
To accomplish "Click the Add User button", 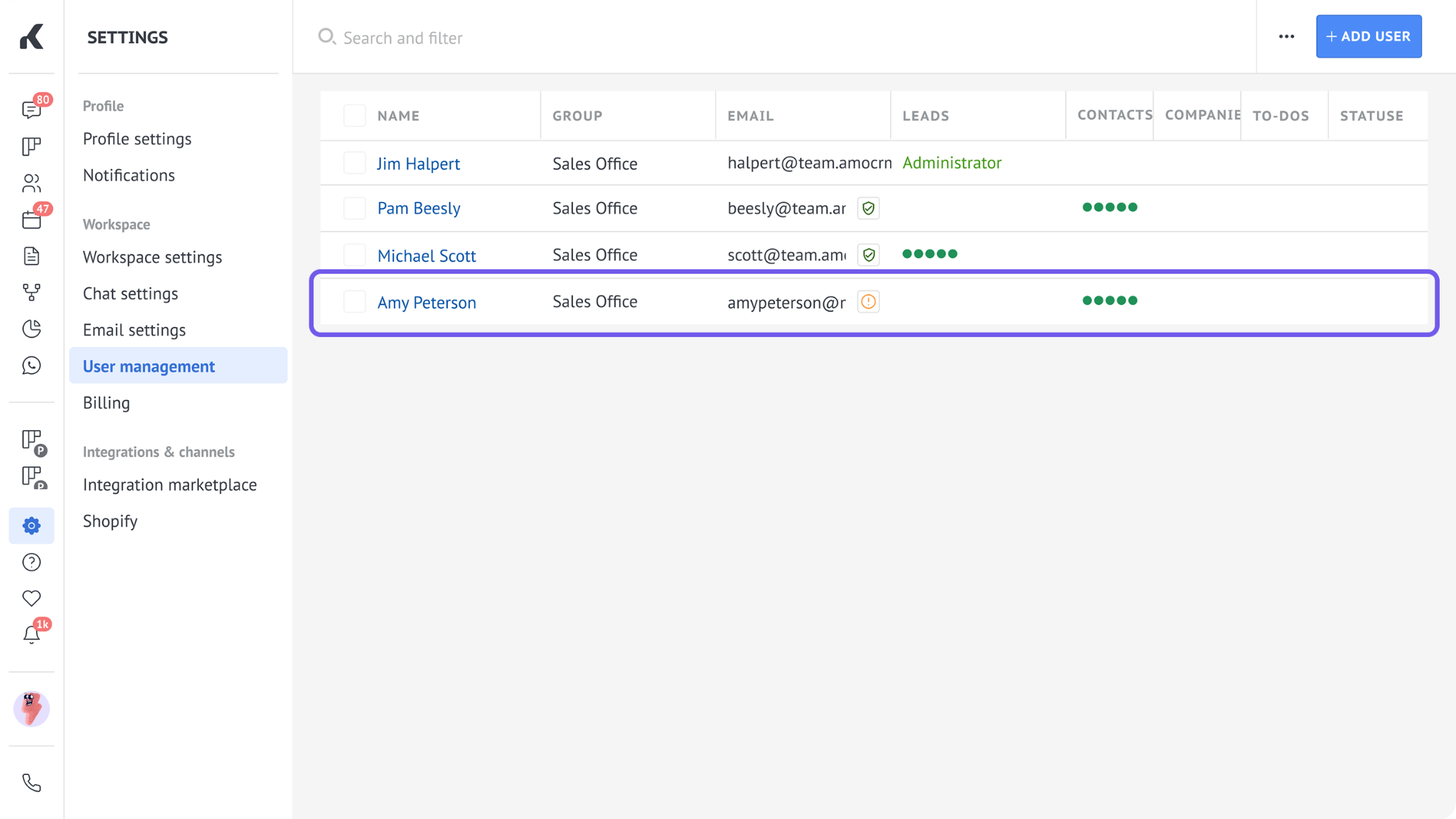I will tap(1369, 36).
